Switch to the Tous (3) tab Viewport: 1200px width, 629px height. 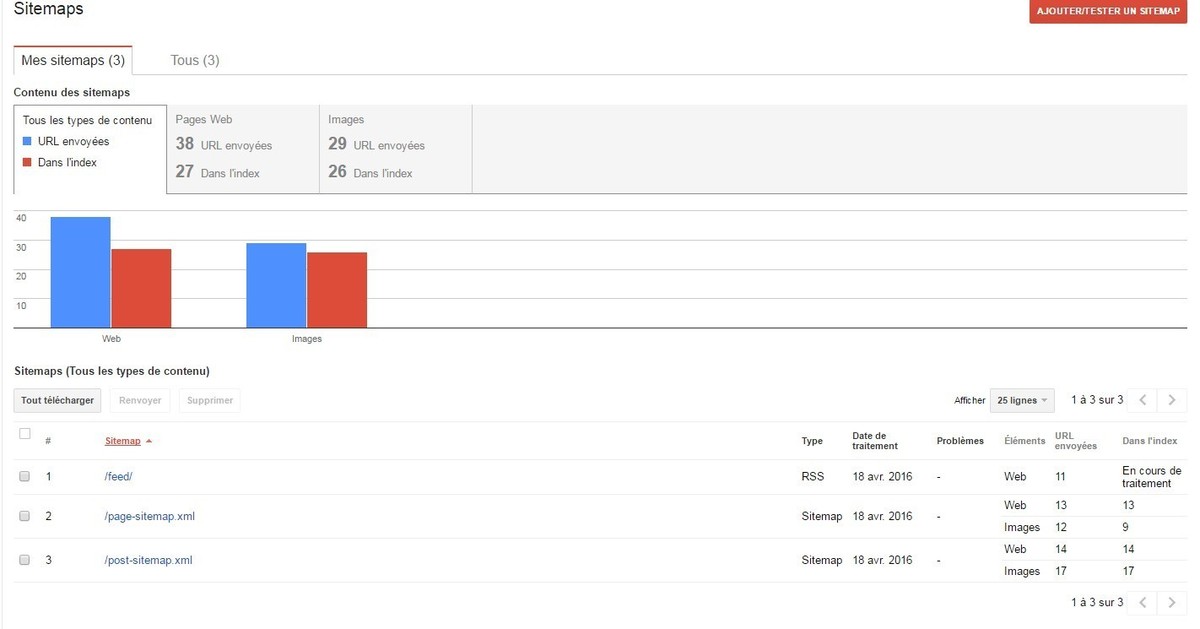[195, 60]
